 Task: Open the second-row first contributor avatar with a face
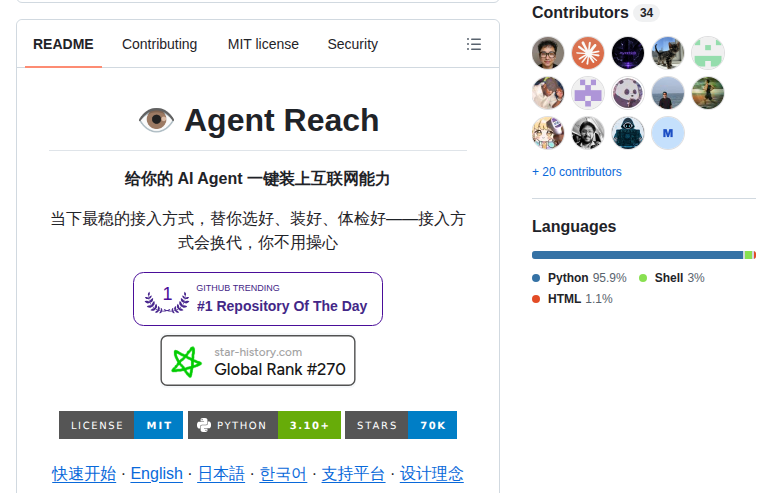tap(548, 93)
